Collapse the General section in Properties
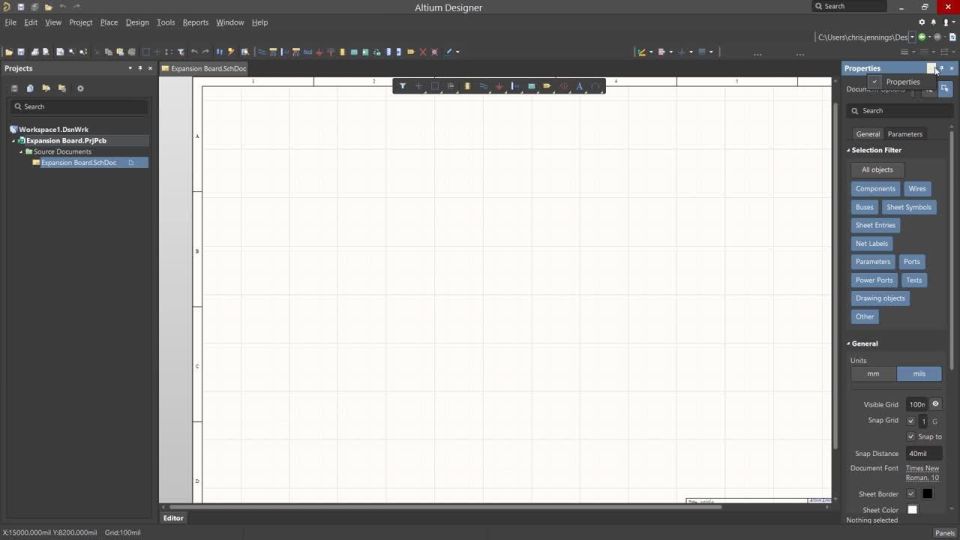This screenshot has height=540, width=960. (x=849, y=343)
